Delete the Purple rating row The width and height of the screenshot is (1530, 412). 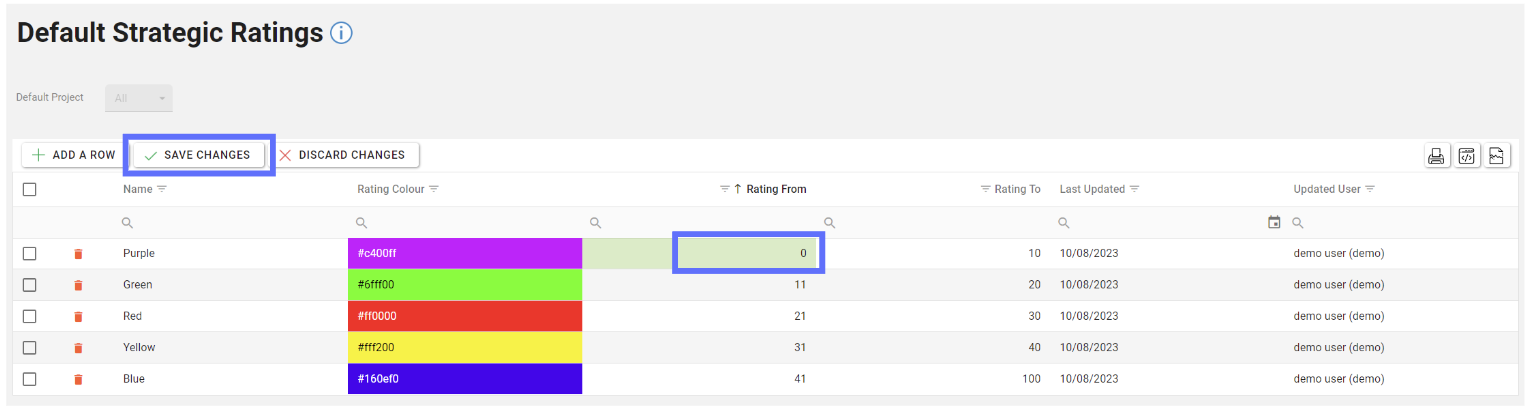(x=78, y=254)
